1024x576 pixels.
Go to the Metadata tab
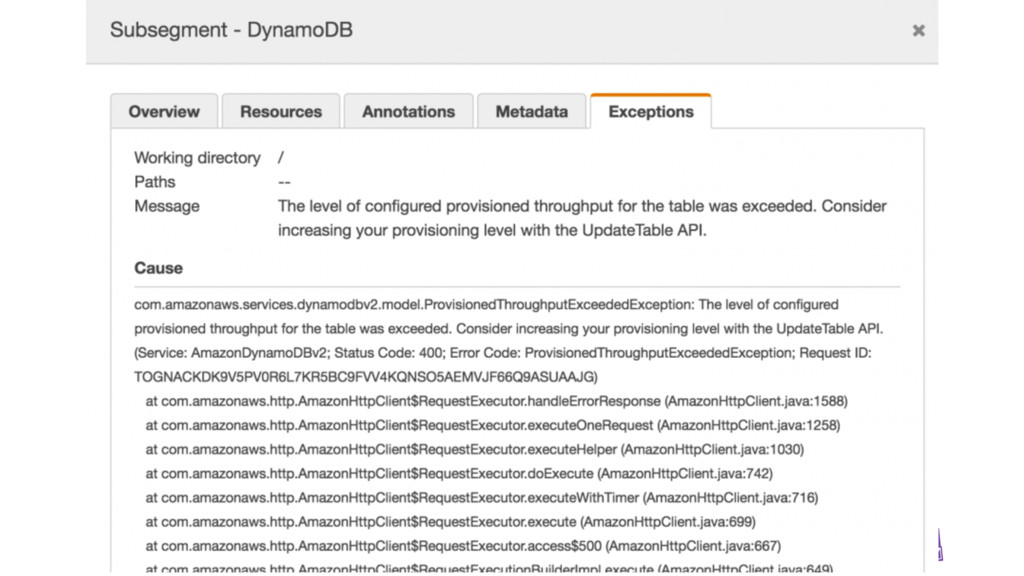click(x=531, y=112)
